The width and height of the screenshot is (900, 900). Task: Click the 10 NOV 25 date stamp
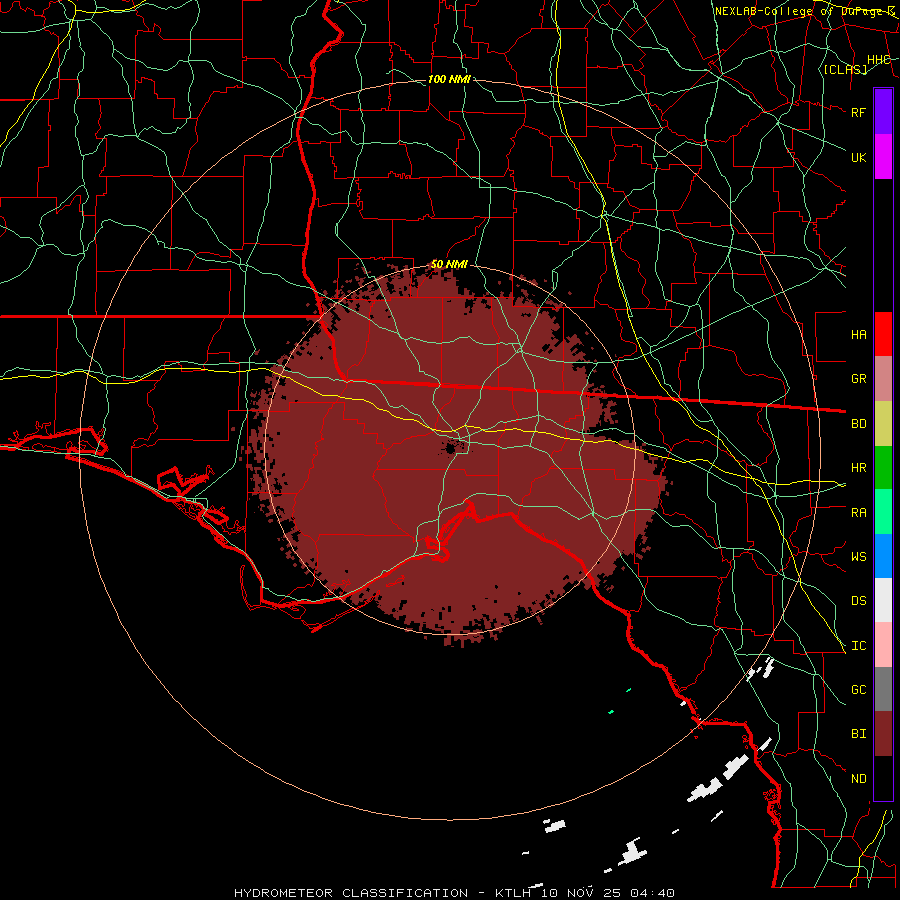coord(580,893)
